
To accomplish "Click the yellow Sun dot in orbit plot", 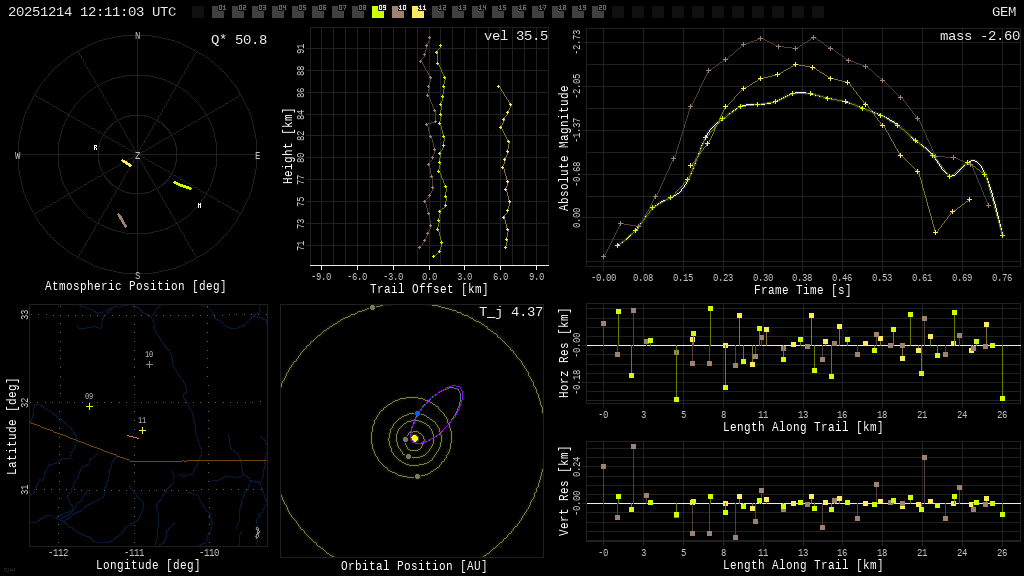I will [414, 438].
